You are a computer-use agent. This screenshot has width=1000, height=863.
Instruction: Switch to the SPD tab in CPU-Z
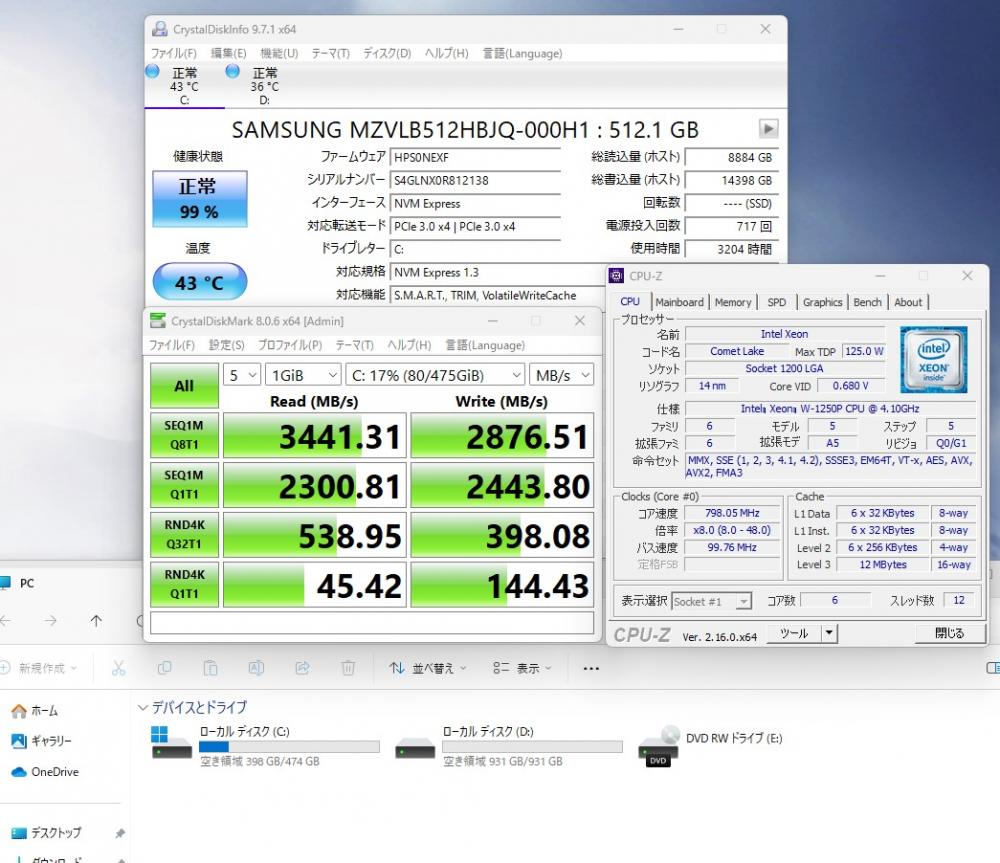tap(776, 302)
